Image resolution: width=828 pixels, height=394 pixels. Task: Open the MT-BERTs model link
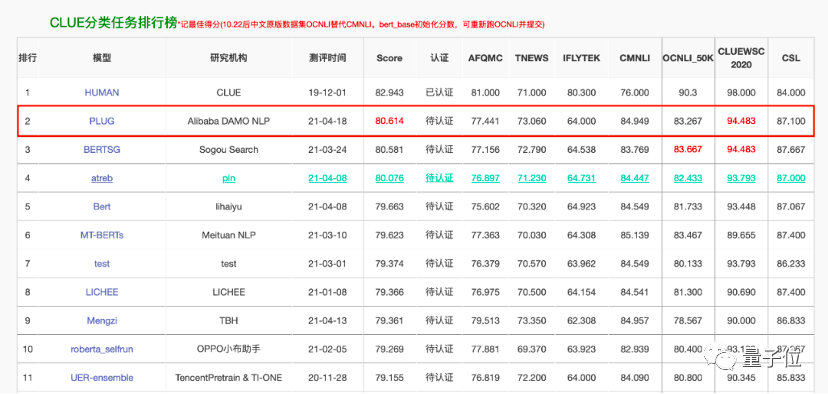click(102, 235)
